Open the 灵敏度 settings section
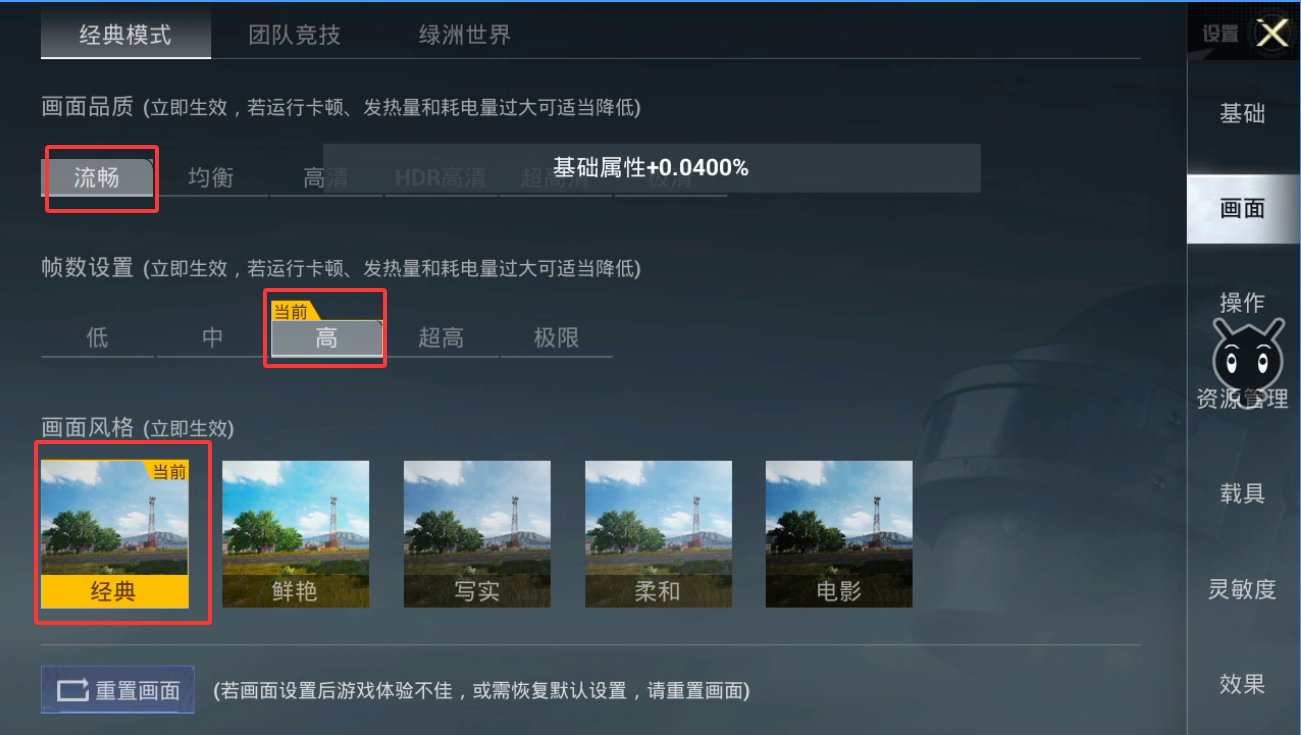The width and height of the screenshot is (1301, 735). click(1243, 590)
